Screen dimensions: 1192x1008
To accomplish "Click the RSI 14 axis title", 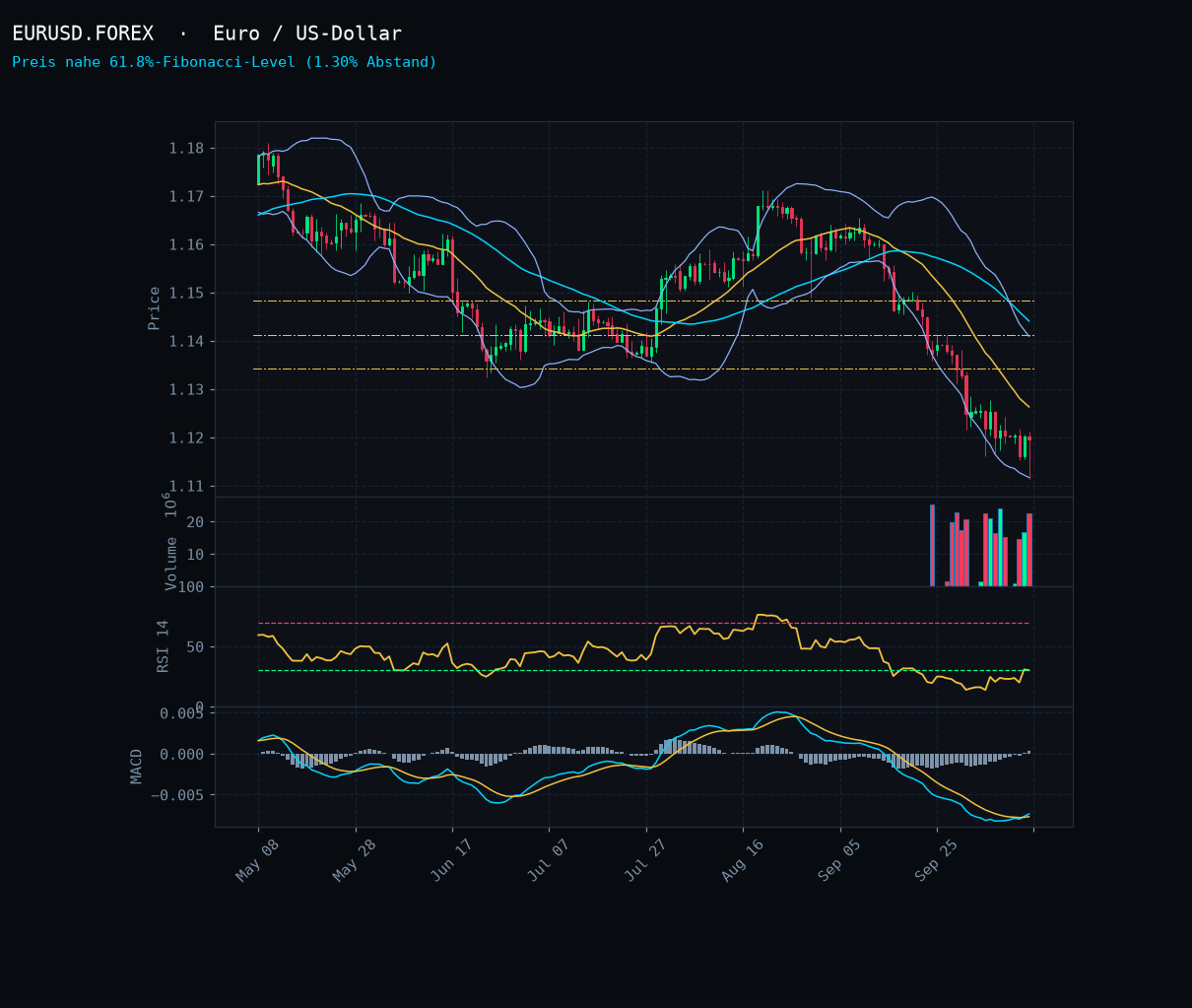I will tap(164, 646).
